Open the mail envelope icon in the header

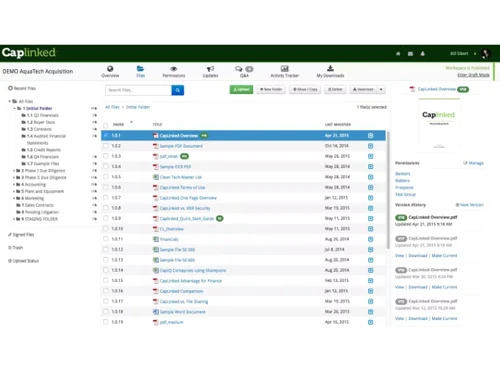pyautogui.click(x=410, y=54)
